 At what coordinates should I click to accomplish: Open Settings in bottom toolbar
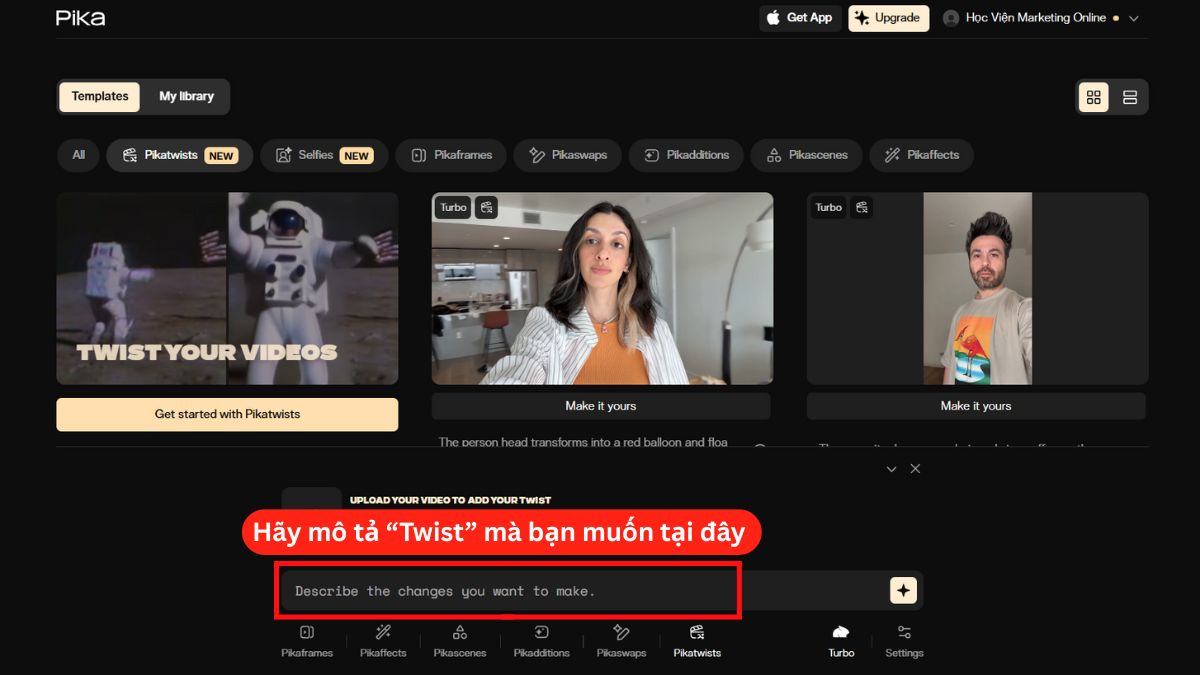tap(904, 641)
